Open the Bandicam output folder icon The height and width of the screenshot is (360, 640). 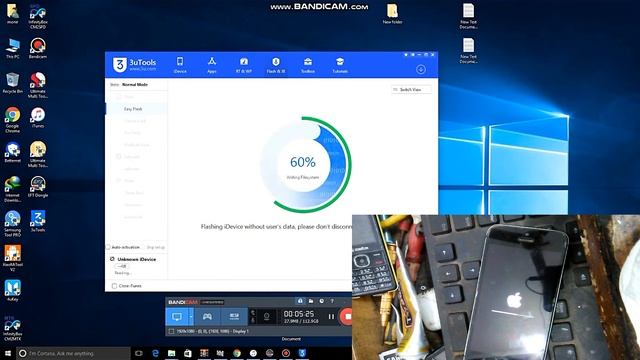pos(311,301)
